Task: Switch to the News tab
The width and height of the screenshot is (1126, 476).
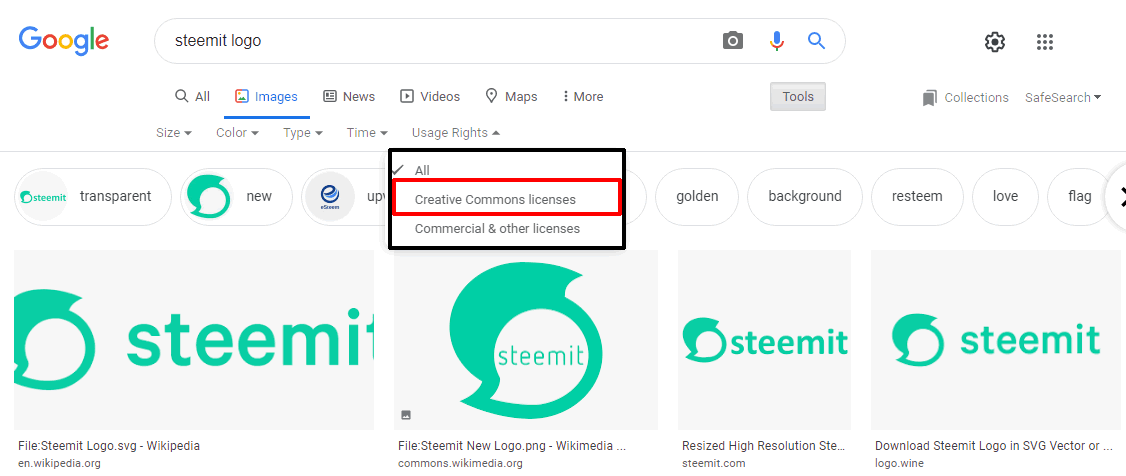Action: click(349, 96)
